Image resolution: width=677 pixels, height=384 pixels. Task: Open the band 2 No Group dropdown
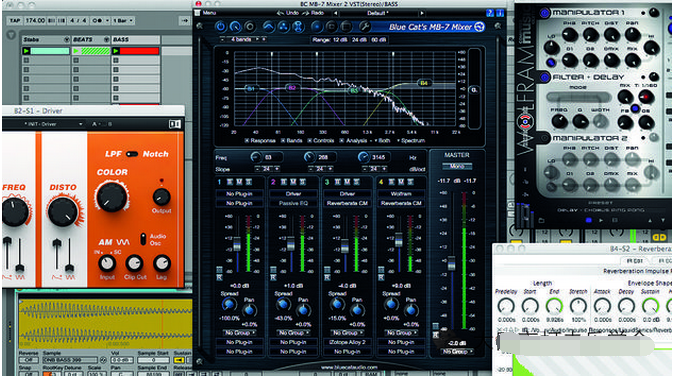[293, 333]
